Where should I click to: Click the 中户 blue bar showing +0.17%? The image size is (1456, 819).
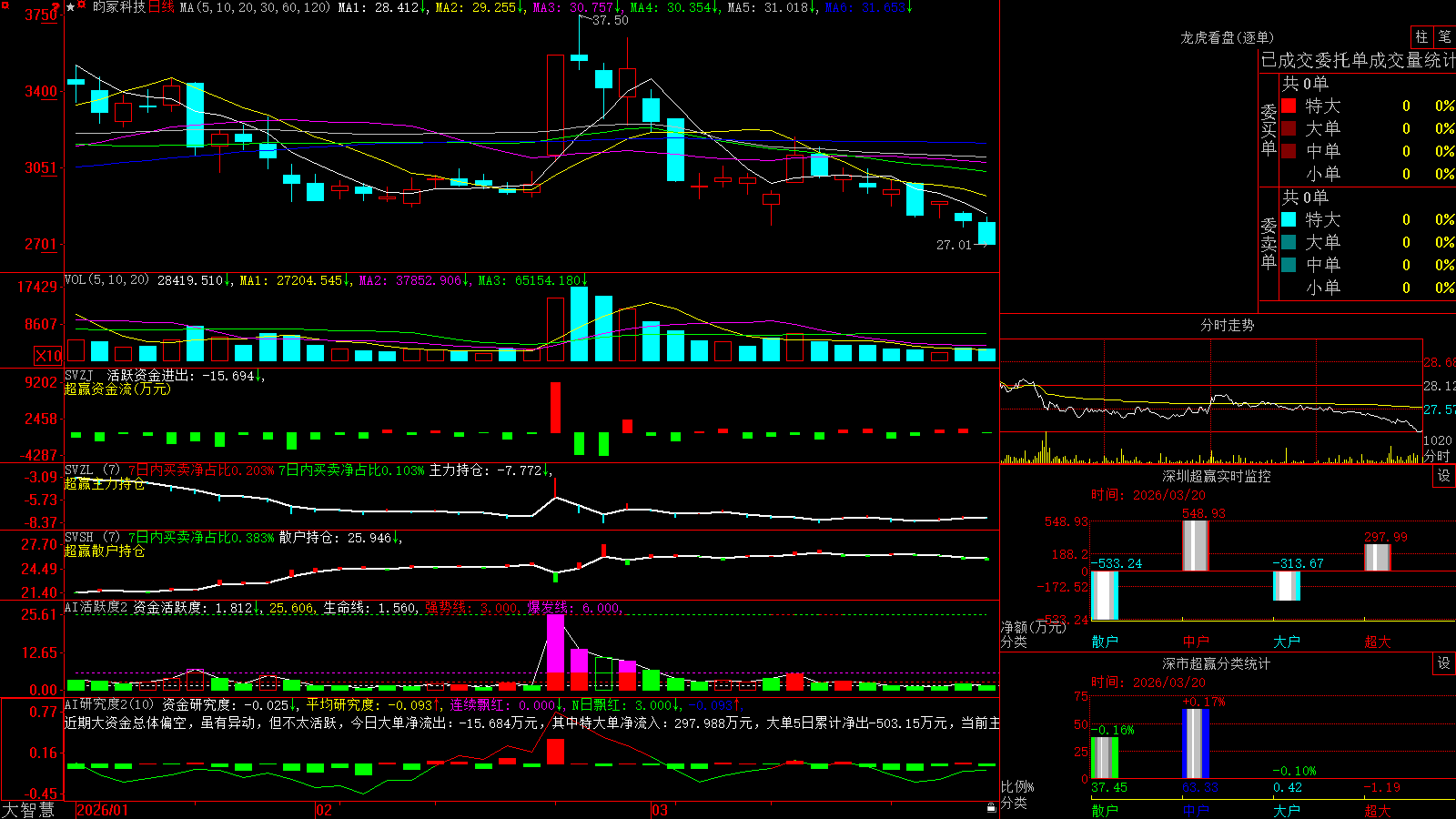pos(1196,743)
